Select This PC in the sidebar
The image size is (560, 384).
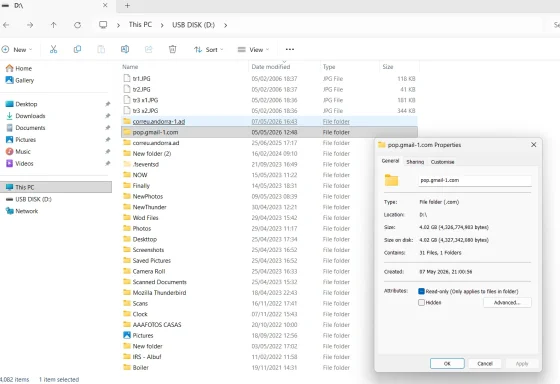(56, 187)
